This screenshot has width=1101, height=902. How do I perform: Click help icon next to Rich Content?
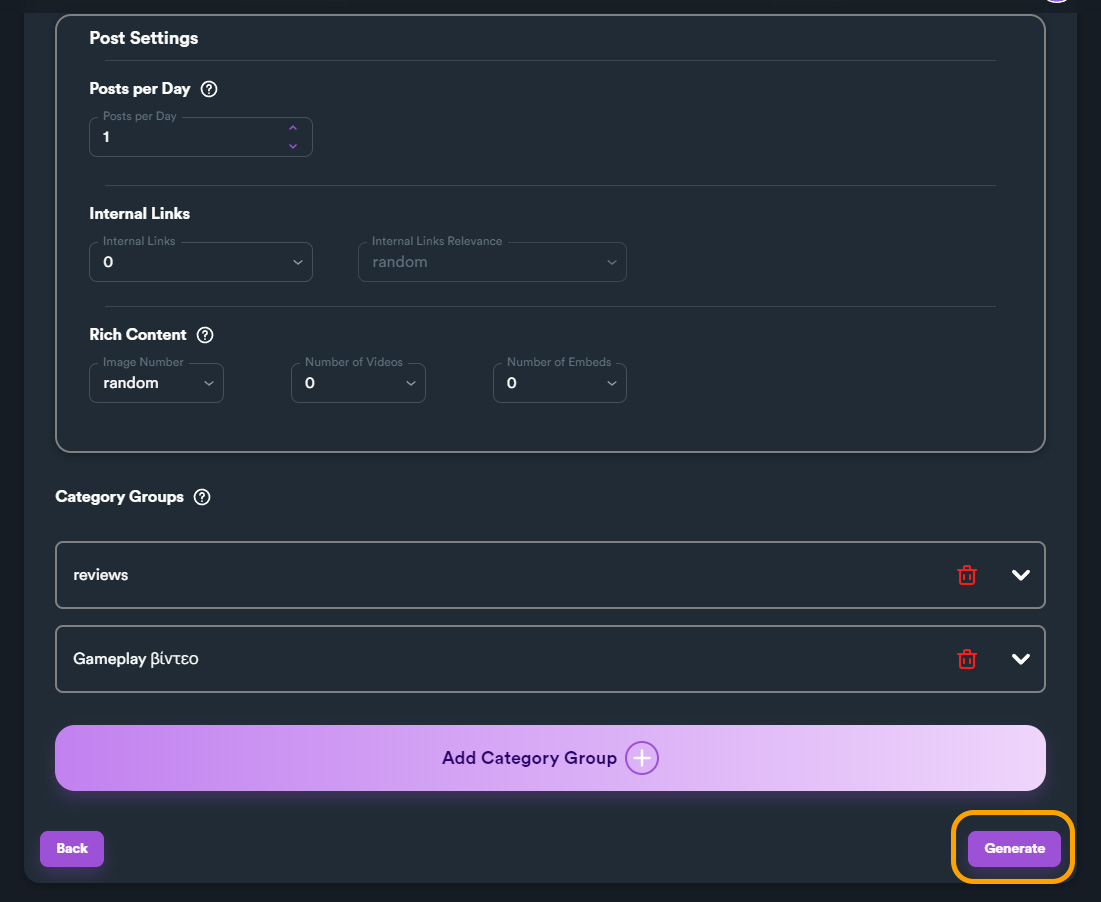[x=205, y=335]
